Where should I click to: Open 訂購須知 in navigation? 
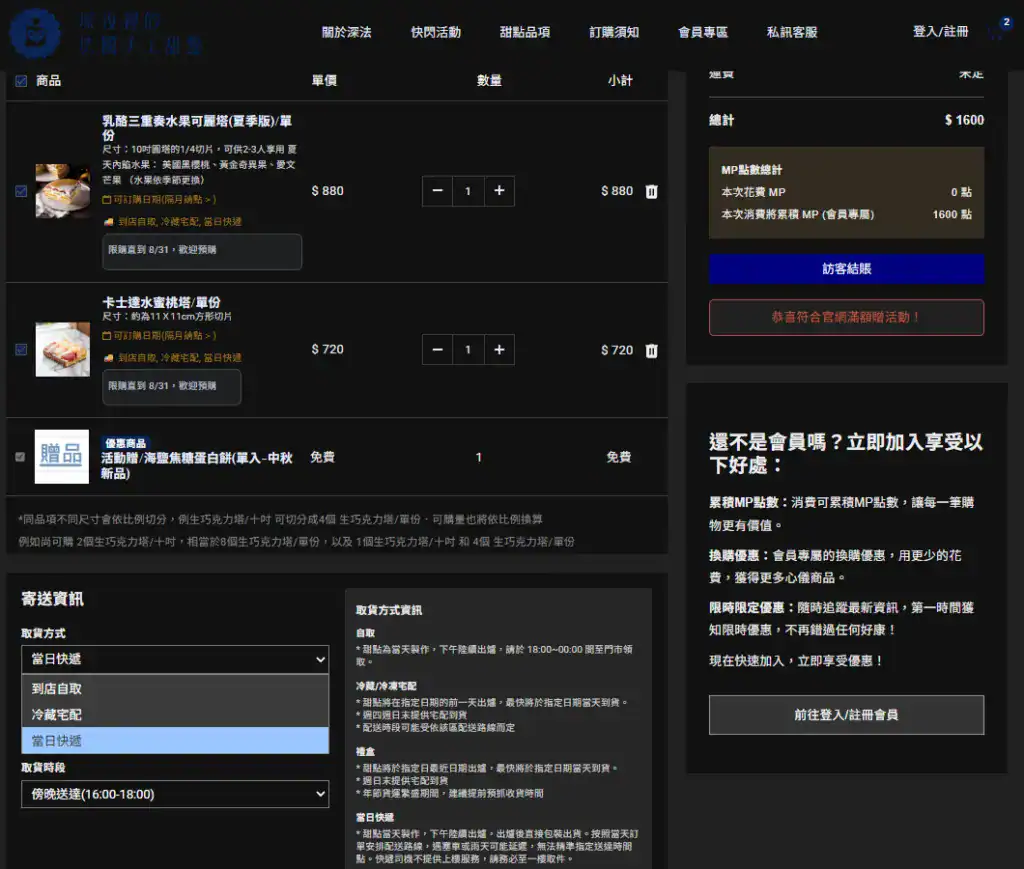(614, 32)
